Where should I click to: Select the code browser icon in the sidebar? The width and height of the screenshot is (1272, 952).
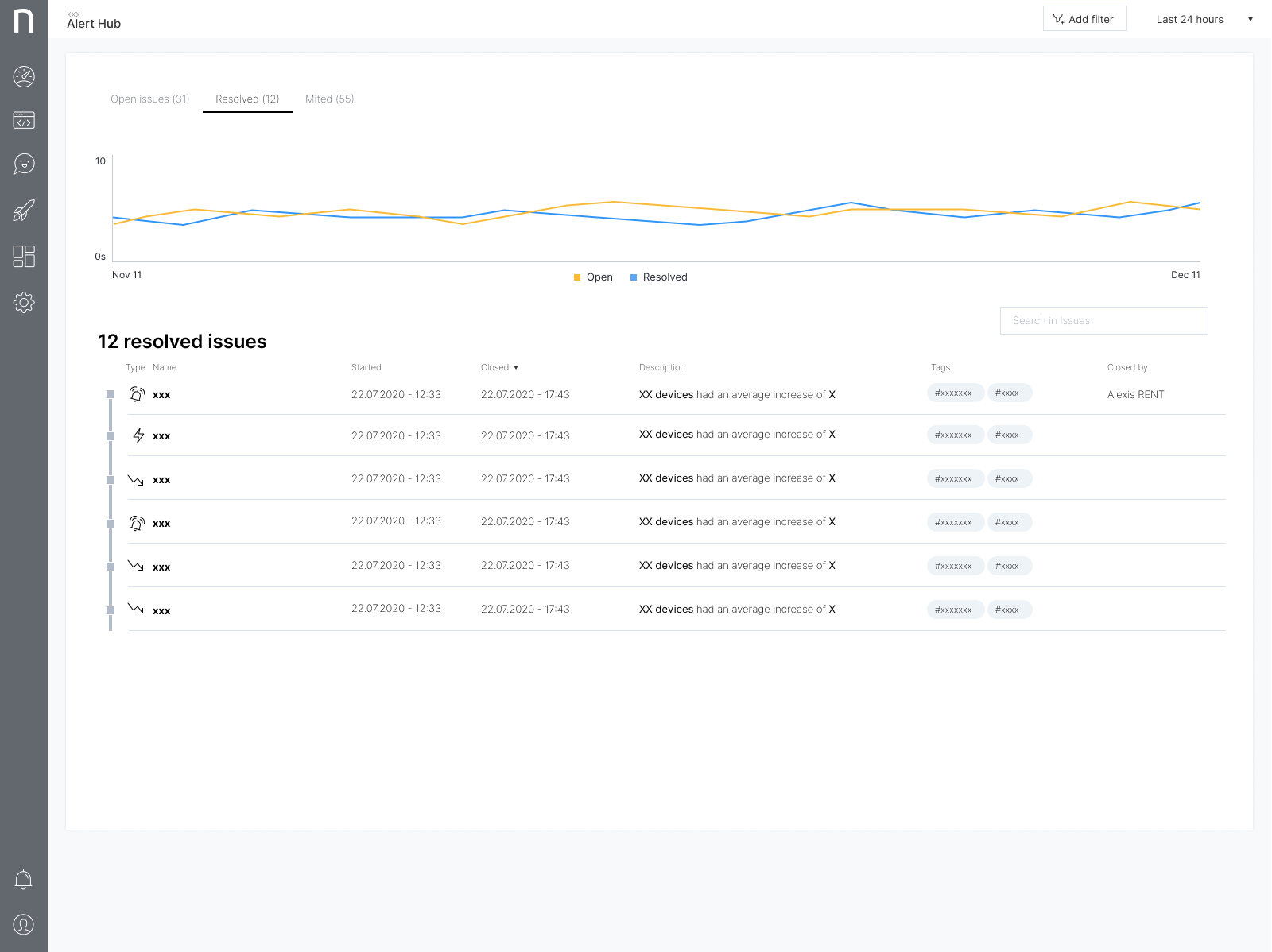click(x=24, y=120)
